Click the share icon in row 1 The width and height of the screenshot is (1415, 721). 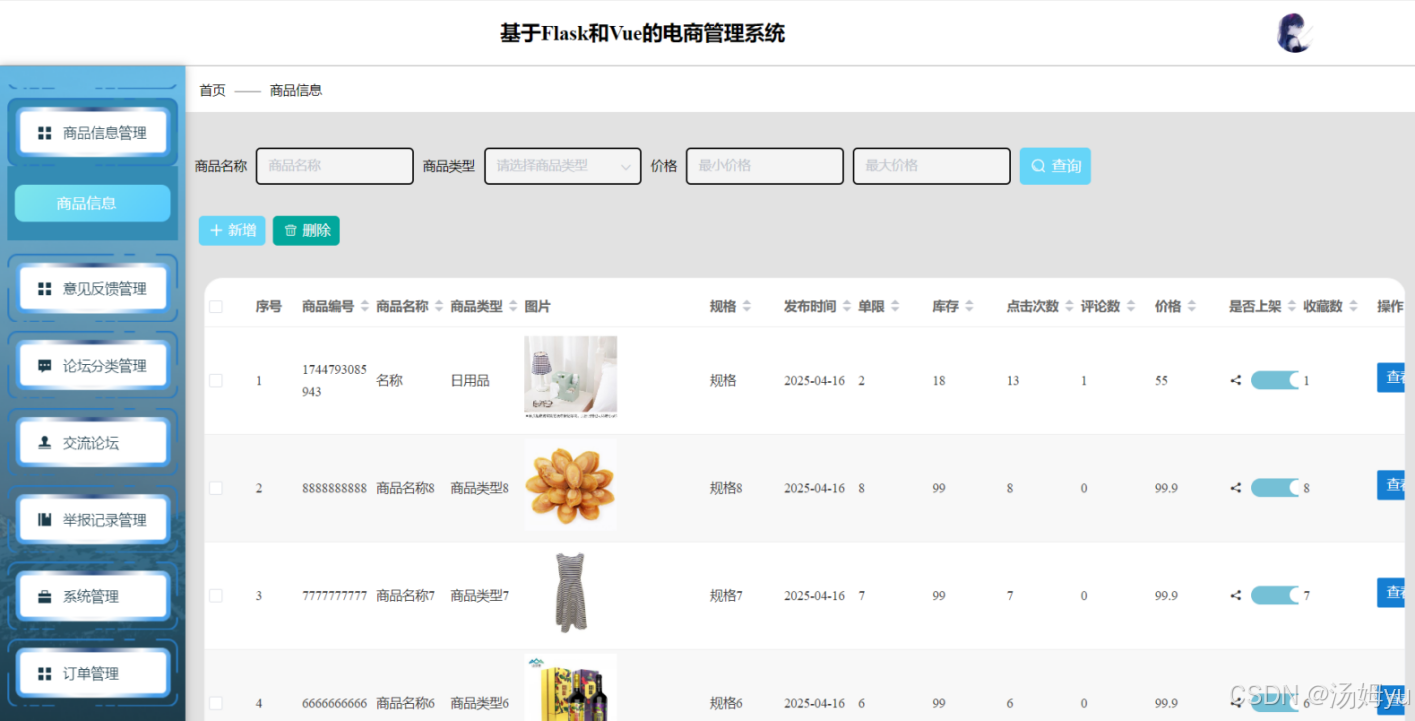coord(1236,380)
